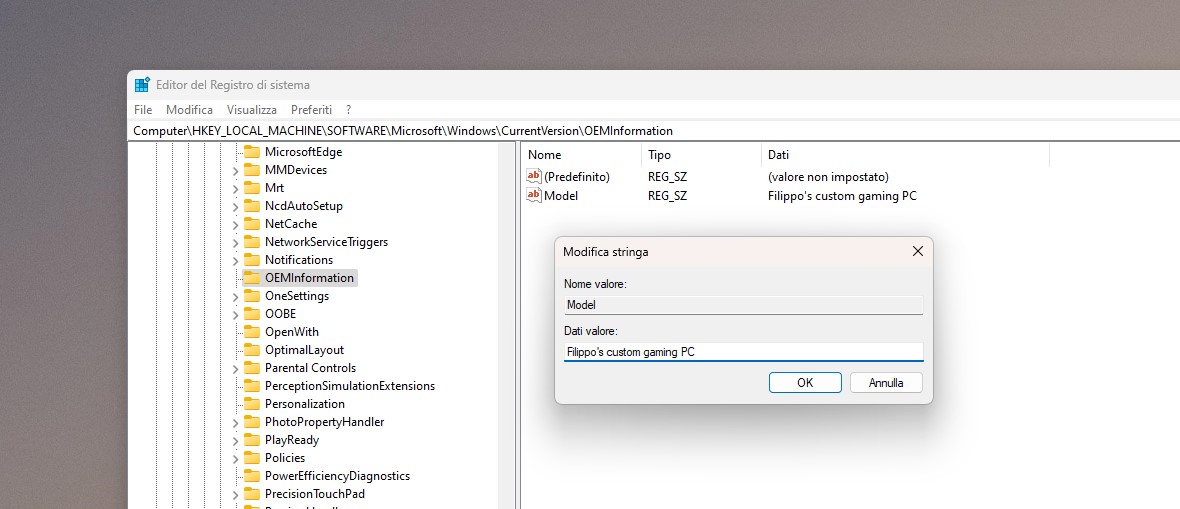Click the NcdAutoSetup folder icon
Viewport: 1180px width, 509px height.
click(251, 206)
